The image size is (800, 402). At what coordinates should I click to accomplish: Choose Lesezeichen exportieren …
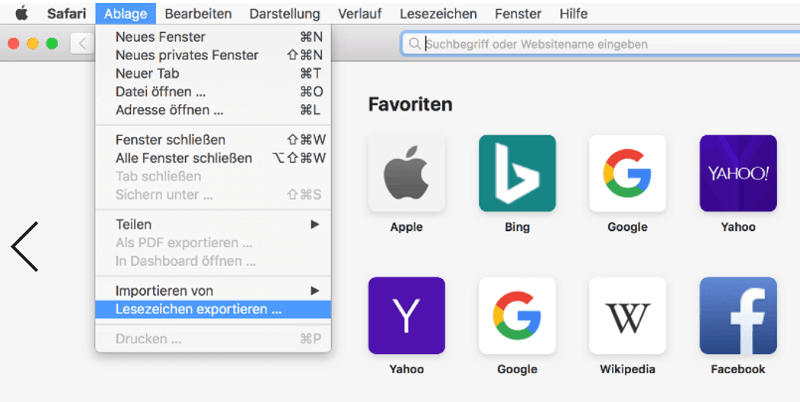point(213,309)
